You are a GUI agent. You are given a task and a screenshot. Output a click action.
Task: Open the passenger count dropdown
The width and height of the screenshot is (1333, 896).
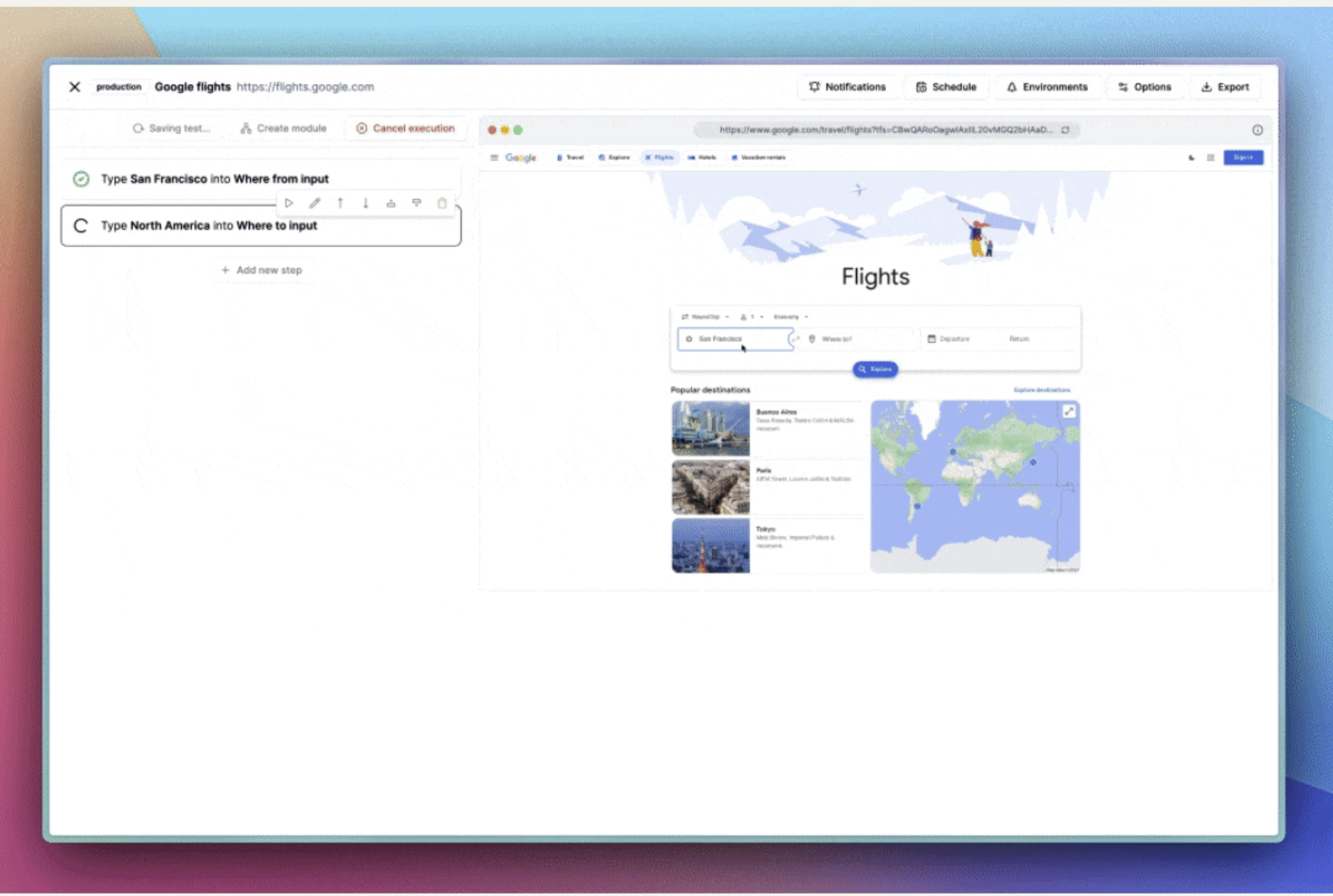pyautogui.click(x=751, y=317)
